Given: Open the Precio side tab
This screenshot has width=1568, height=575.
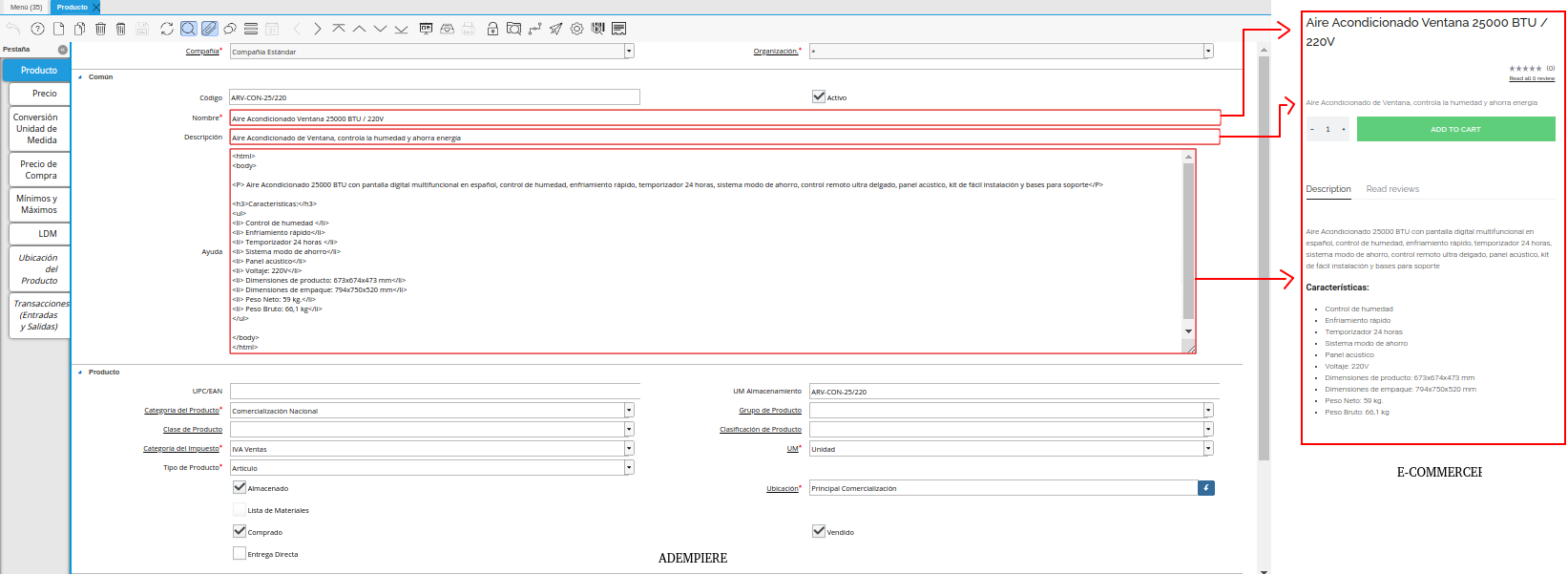Looking at the screenshot, I should click(40, 94).
